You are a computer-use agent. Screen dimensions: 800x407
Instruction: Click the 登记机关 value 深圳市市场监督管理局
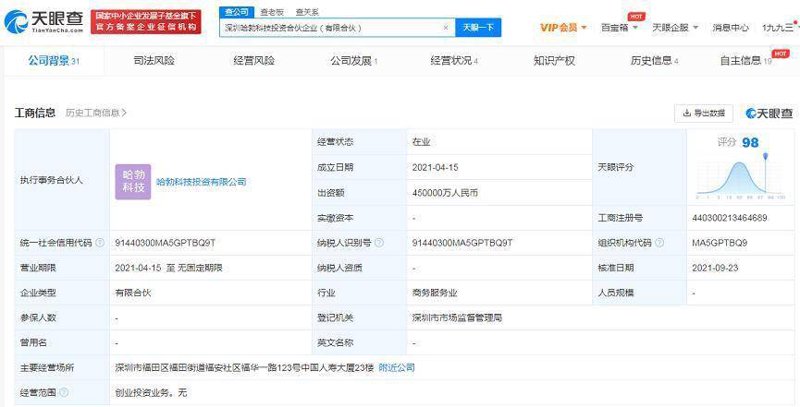pyautogui.click(x=457, y=318)
